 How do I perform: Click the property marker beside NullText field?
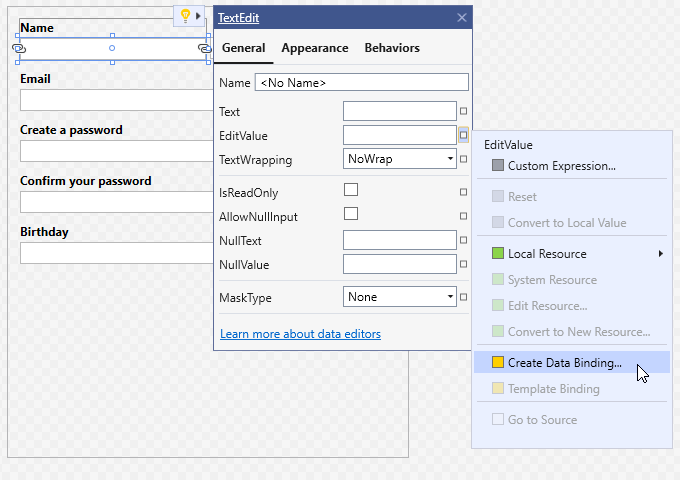[x=463, y=240]
